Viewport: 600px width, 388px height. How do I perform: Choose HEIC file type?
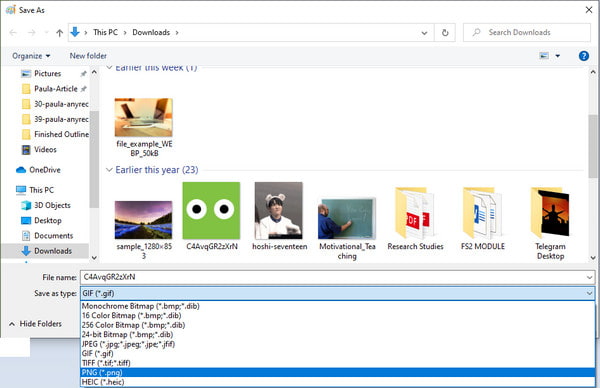point(338,382)
